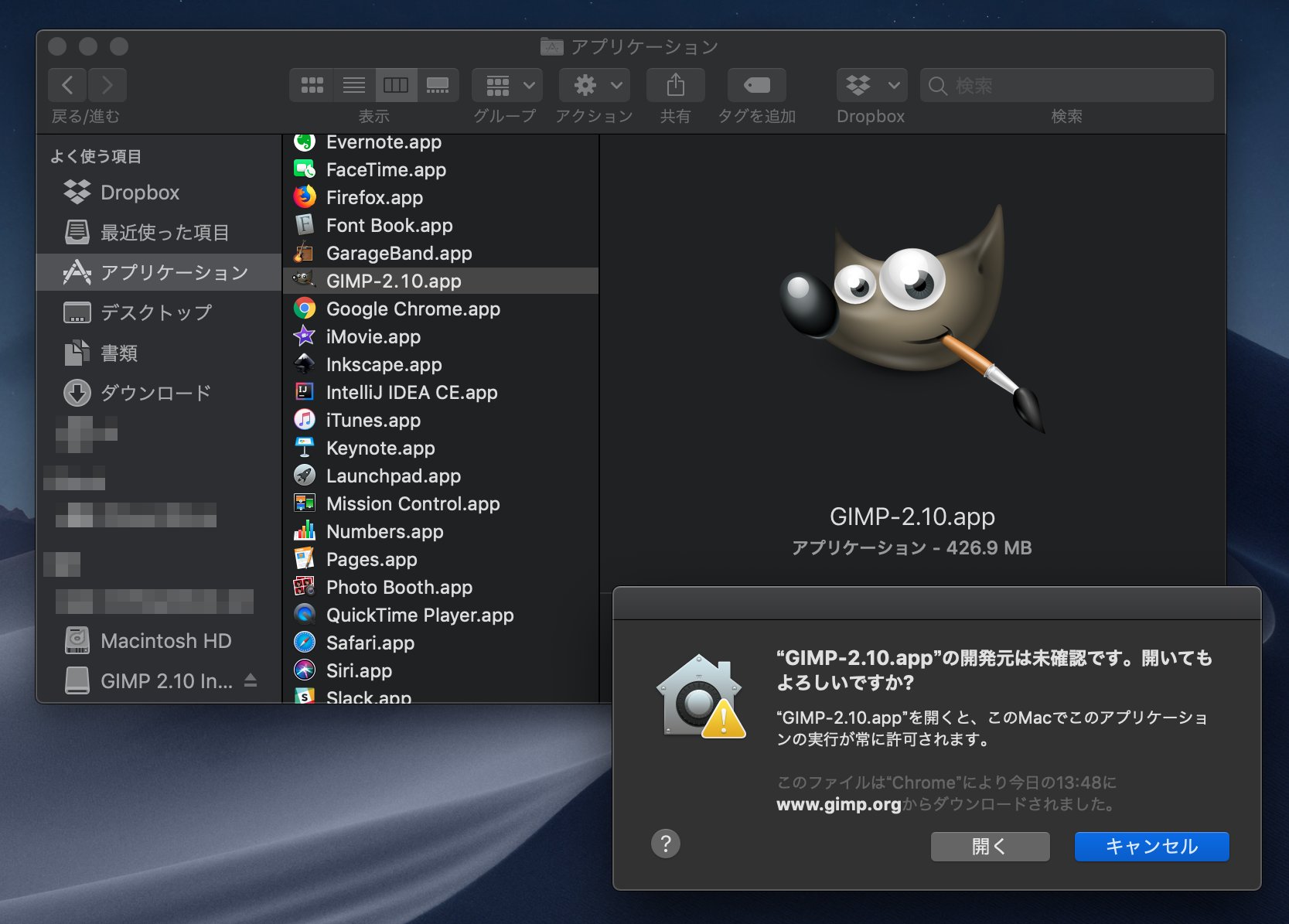Switch Finder to column view
Viewport: 1289px width, 924px height.
[x=396, y=85]
